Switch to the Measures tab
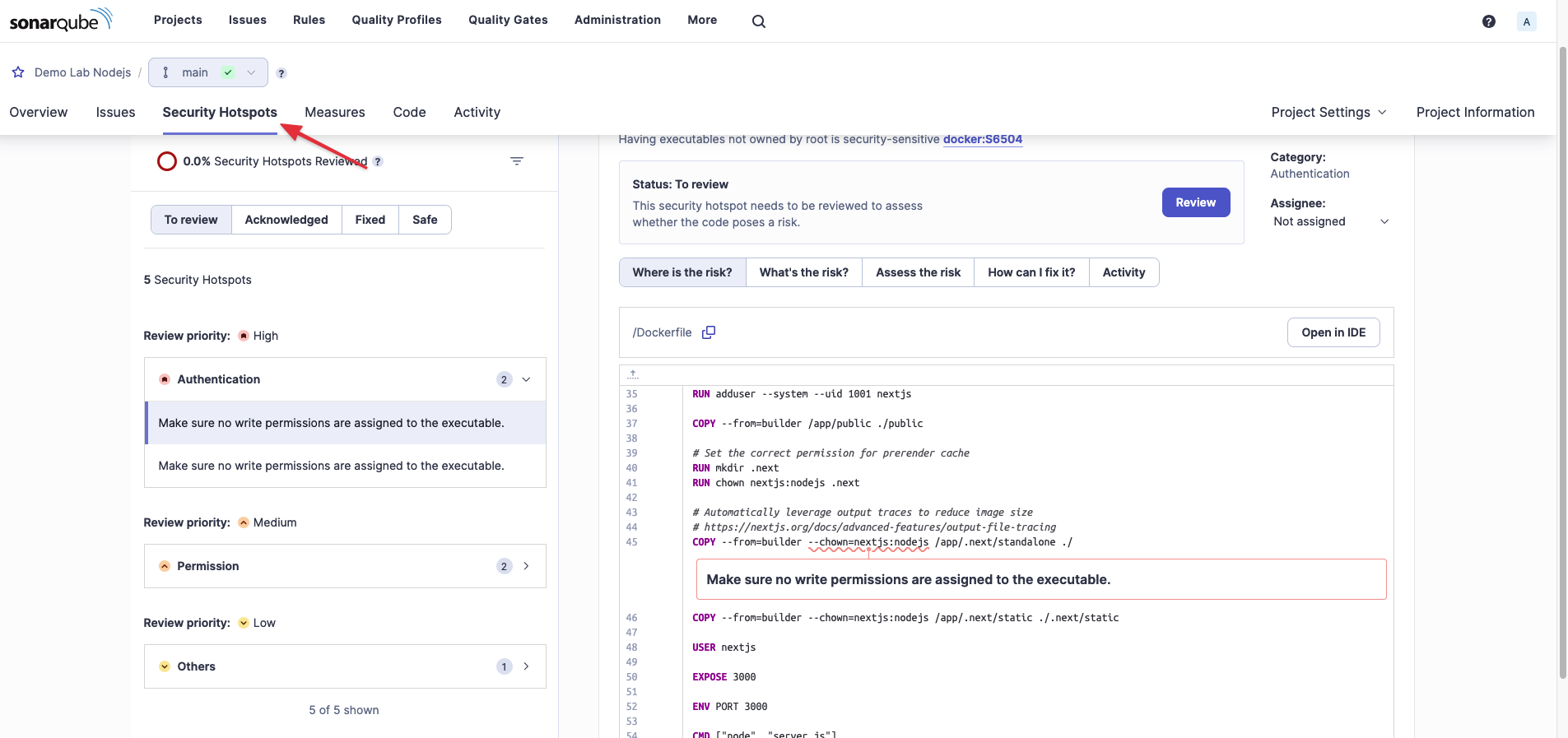Image resolution: width=1568 pixels, height=738 pixels. point(334,112)
